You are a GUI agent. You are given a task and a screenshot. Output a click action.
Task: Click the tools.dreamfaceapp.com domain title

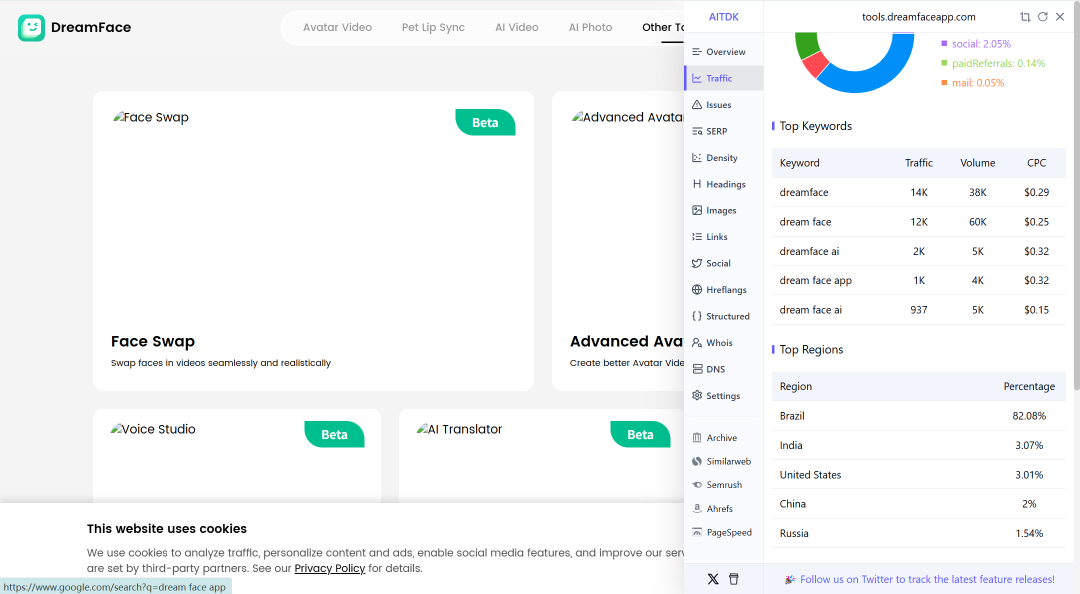[x=918, y=17]
